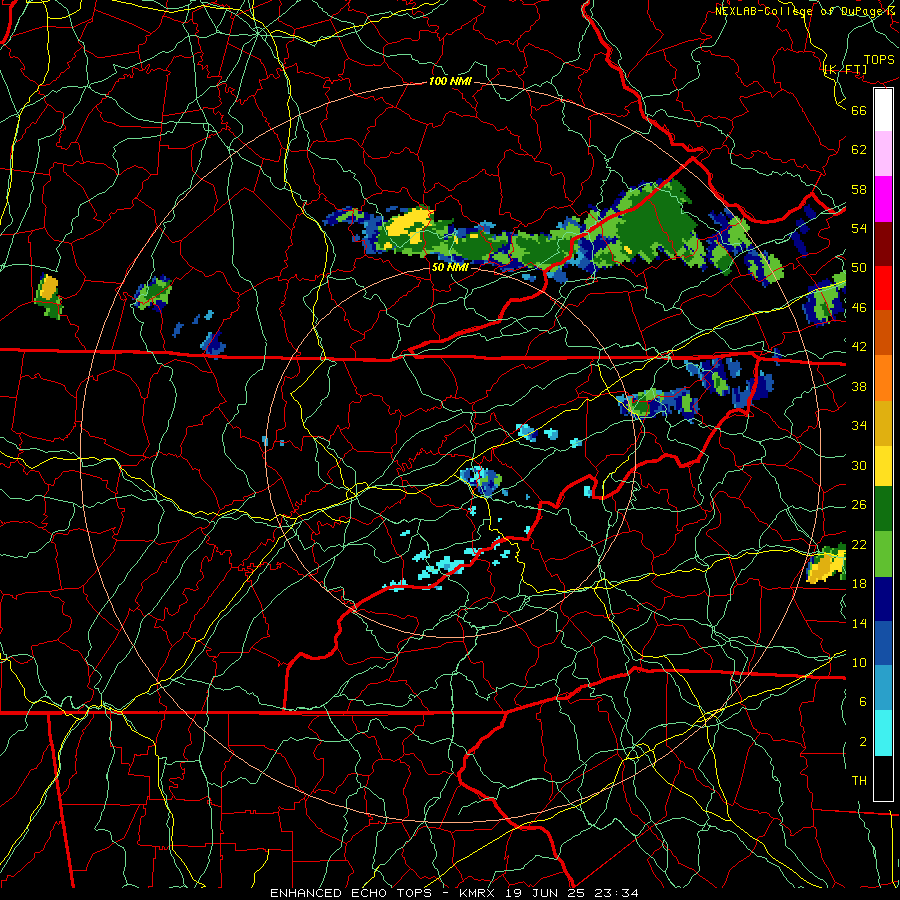Click the 62 legend value
The height and width of the screenshot is (900, 900).
(x=859, y=150)
